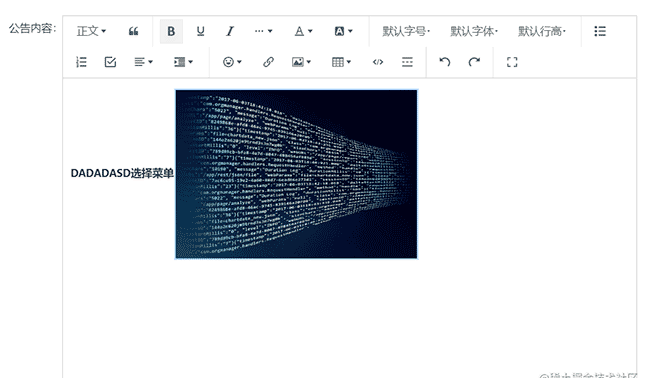
Task: Insert a todo checkbox item
Action: tap(110, 62)
